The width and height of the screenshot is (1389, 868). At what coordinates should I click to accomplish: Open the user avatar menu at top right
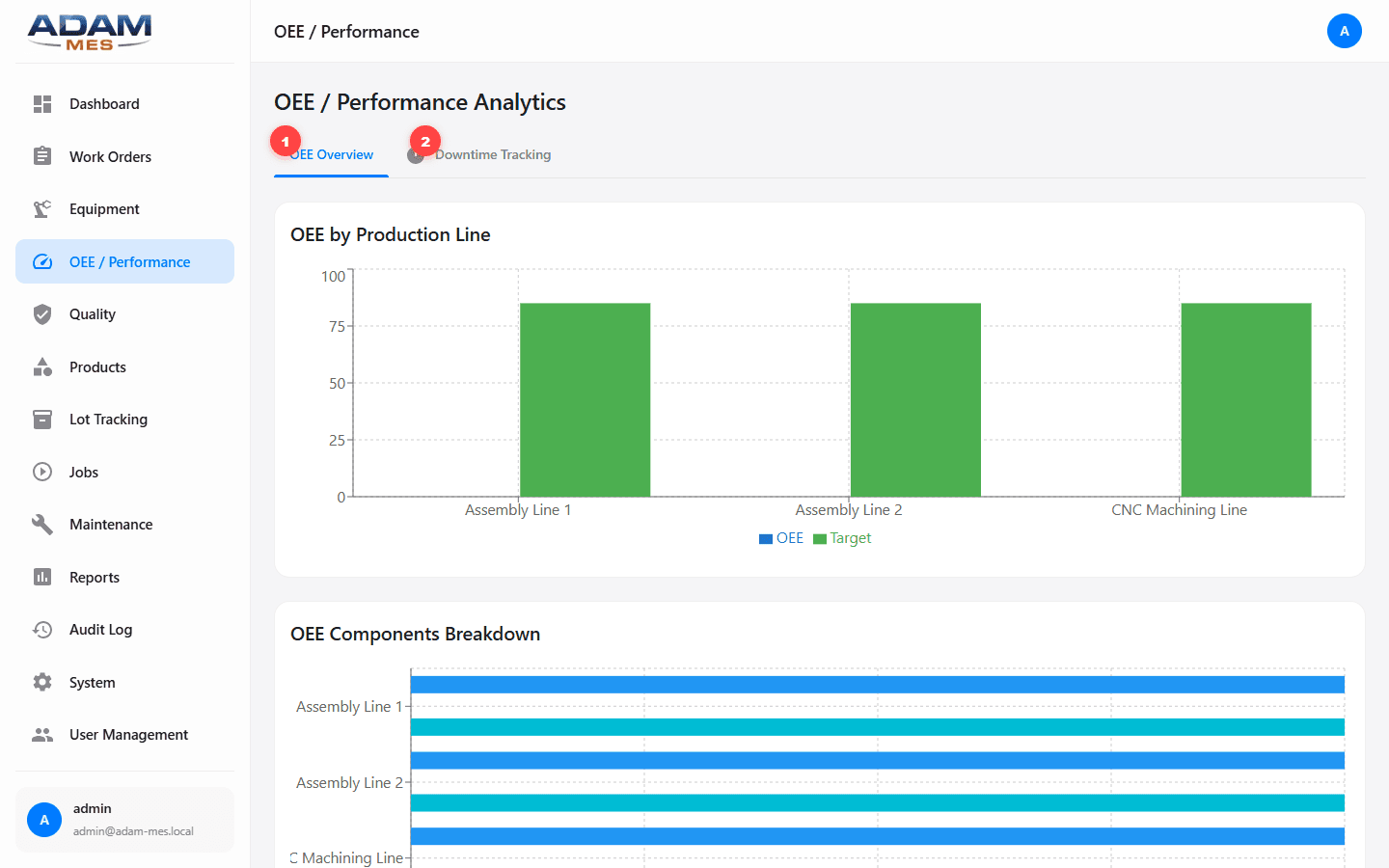pyautogui.click(x=1345, y=31)
